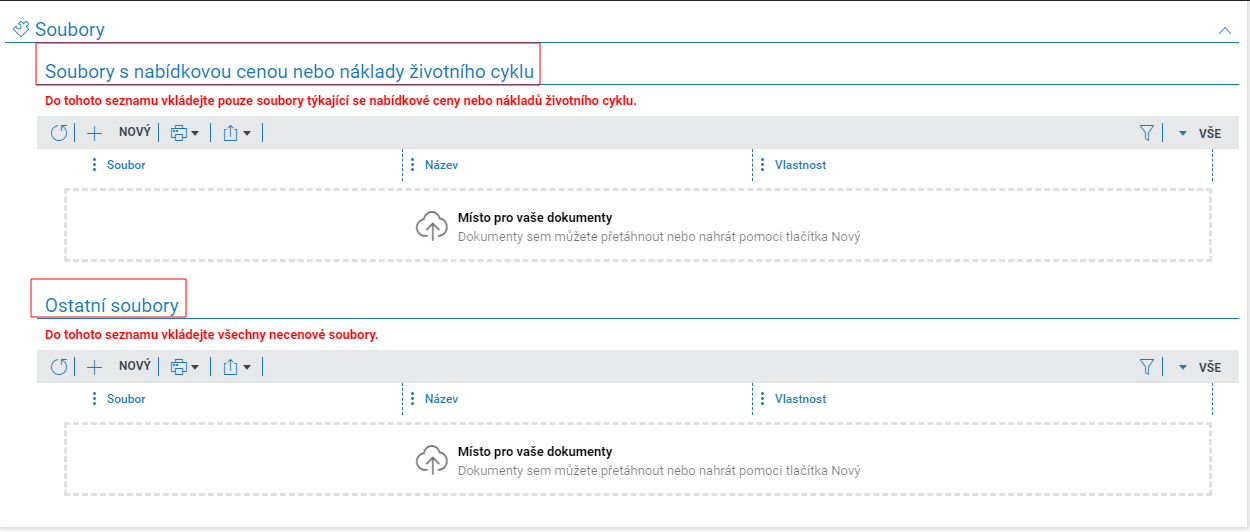Click plus icon in priced files toolbar

coord(95,133)
